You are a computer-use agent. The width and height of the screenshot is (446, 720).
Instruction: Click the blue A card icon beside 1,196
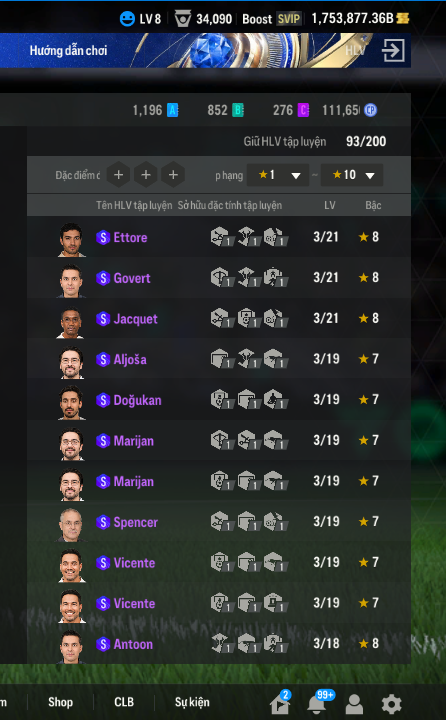tap(172, 110)
